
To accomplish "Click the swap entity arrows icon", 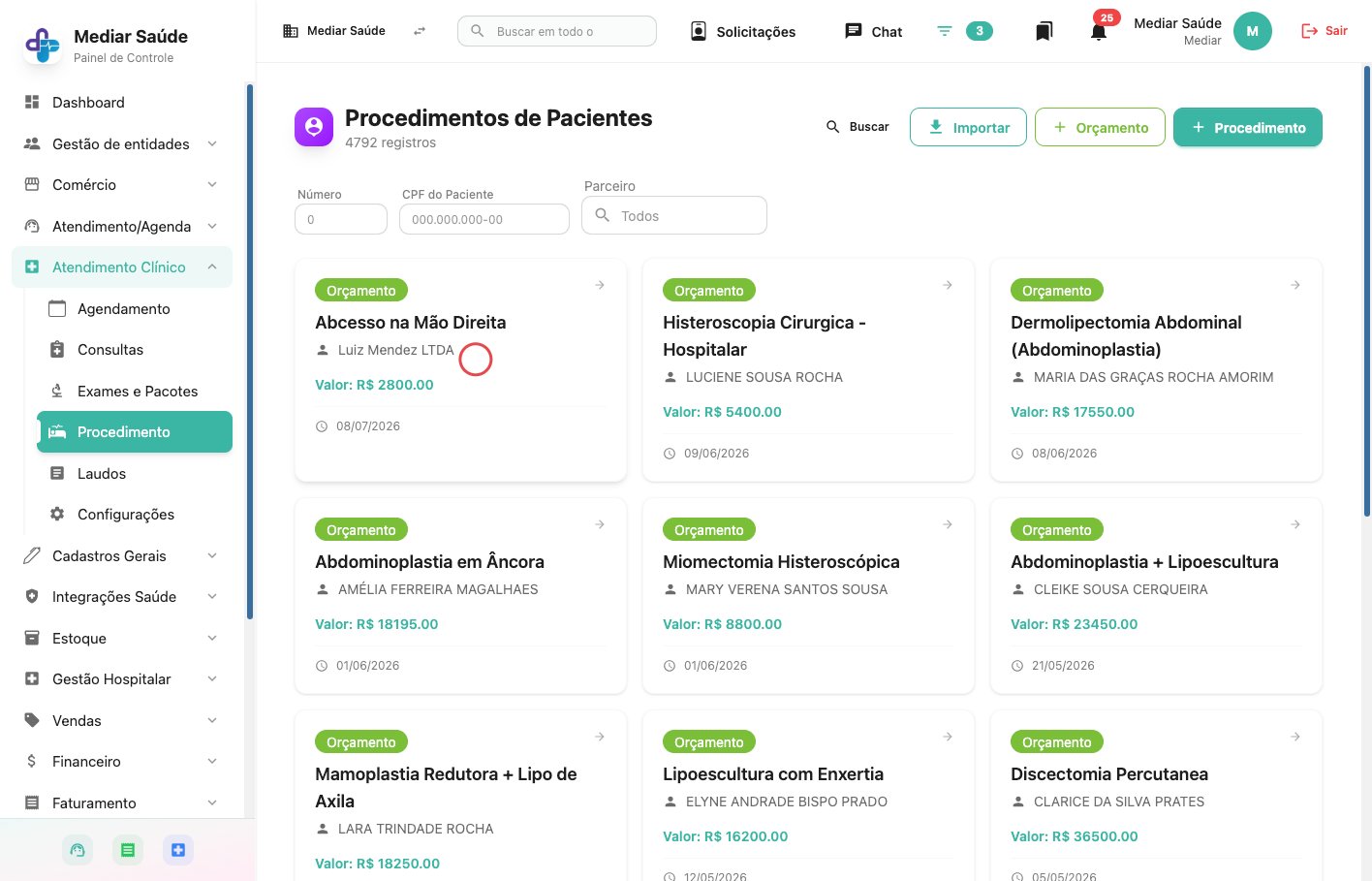I will [420, 31].
